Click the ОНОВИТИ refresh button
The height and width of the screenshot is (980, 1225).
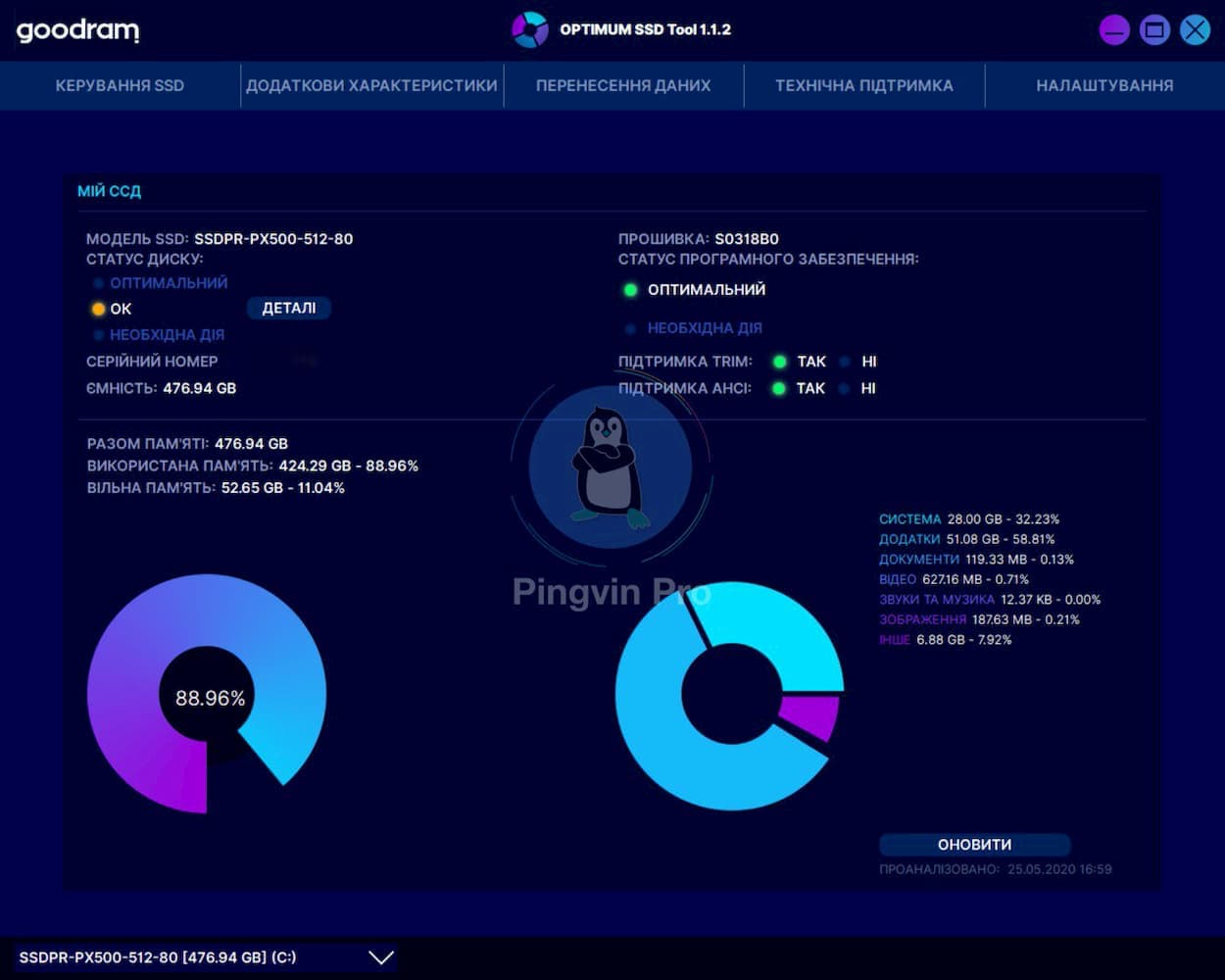pyautogui.click(x=974, y=844)
